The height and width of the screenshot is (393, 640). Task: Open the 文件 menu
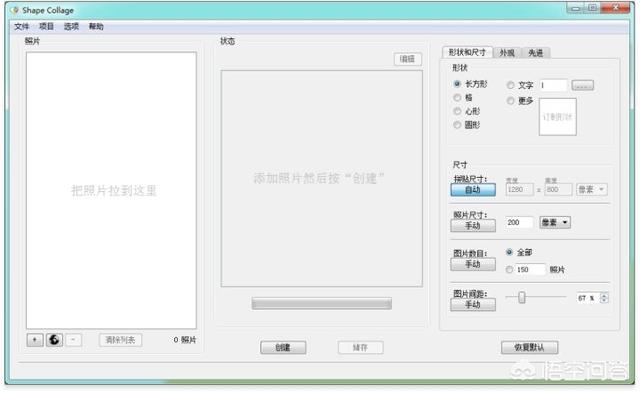pyautogui.click(x=22, y=27)
